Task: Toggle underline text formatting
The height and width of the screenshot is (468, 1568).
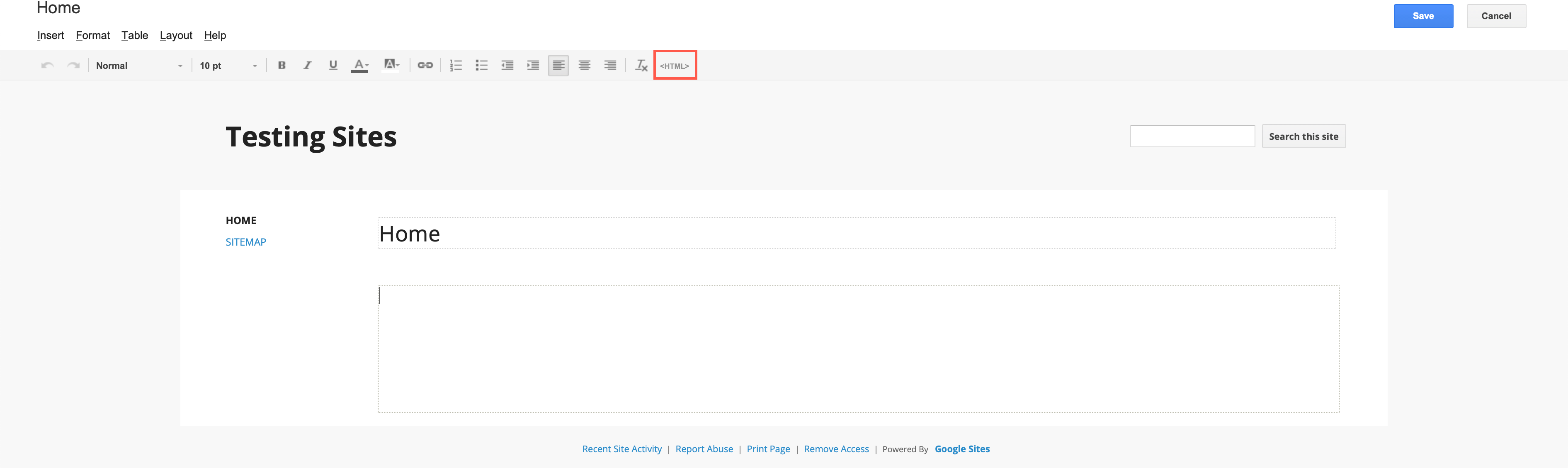Action: coord(333,65)
